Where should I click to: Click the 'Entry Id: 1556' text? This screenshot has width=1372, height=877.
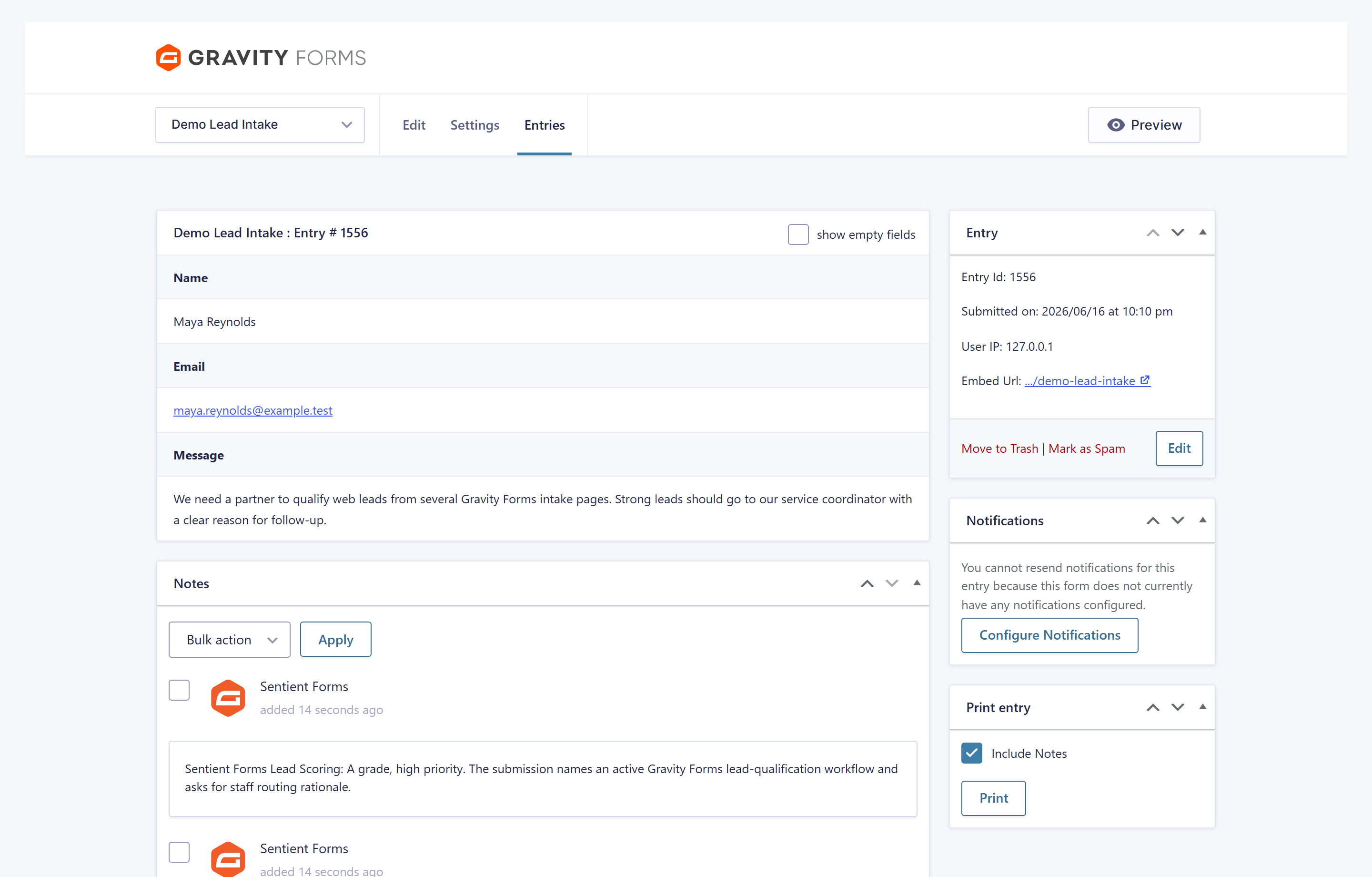pos(998,277)
